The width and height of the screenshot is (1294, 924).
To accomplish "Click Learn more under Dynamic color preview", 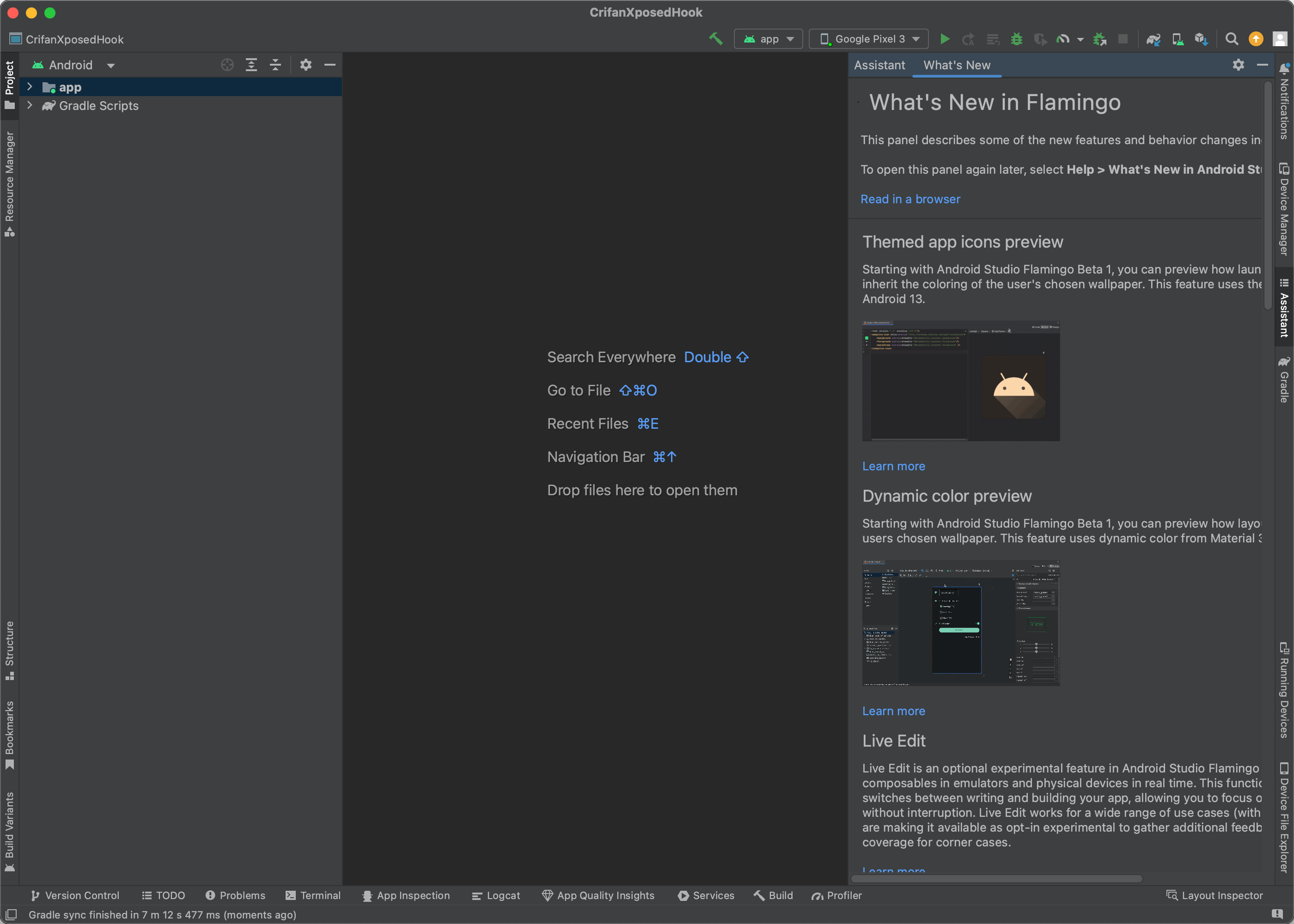I will click(893, 711).
